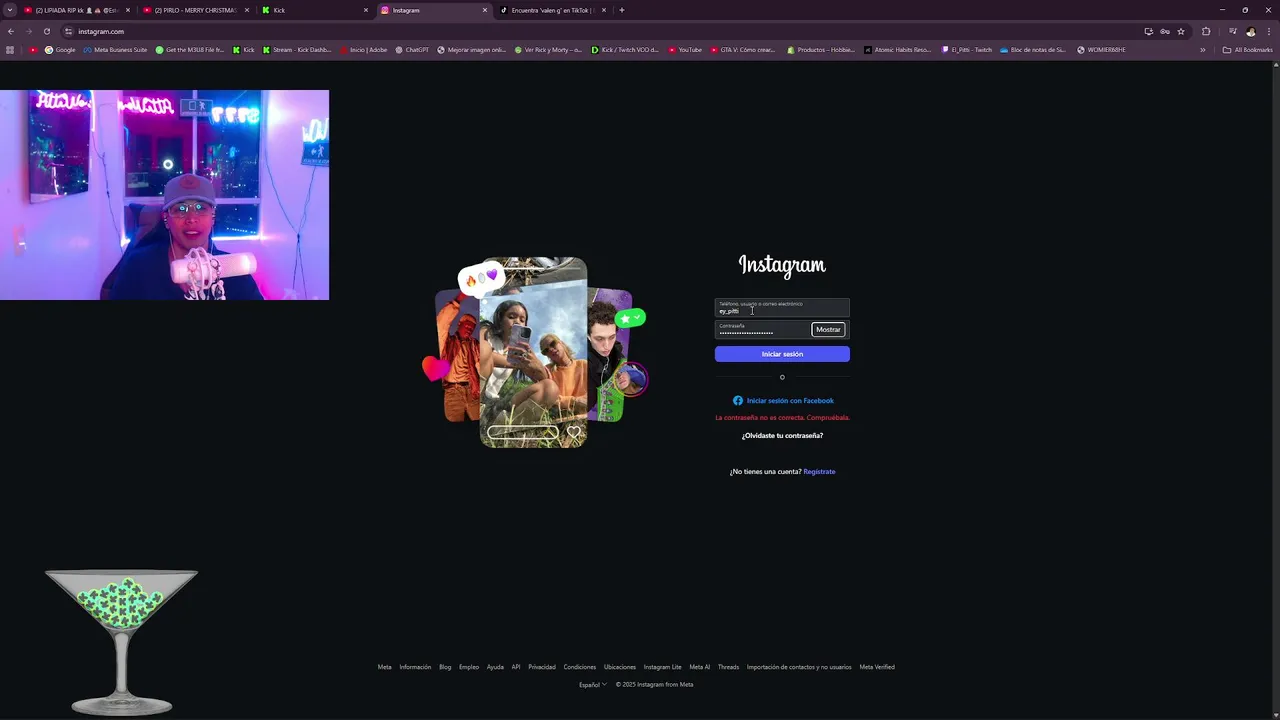Open Chrome three-dot menu
1280x720 pixels.
[1268, 31]
